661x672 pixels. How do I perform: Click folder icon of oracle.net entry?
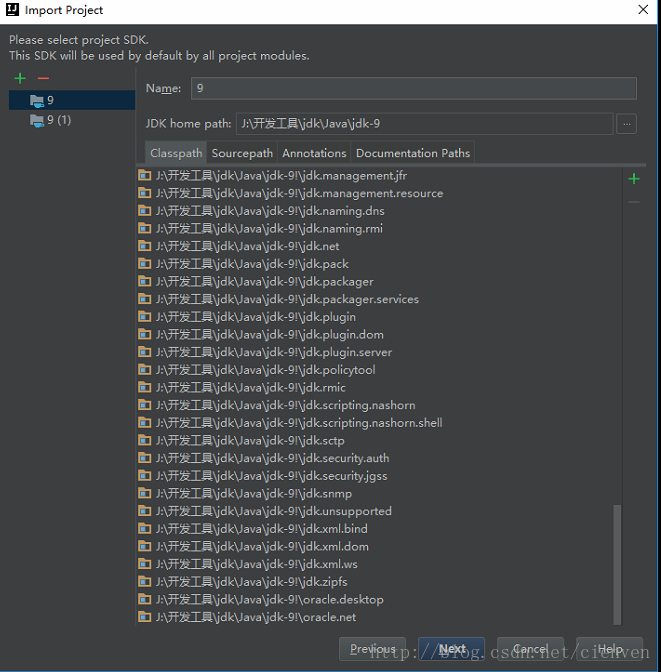(144, 617)
